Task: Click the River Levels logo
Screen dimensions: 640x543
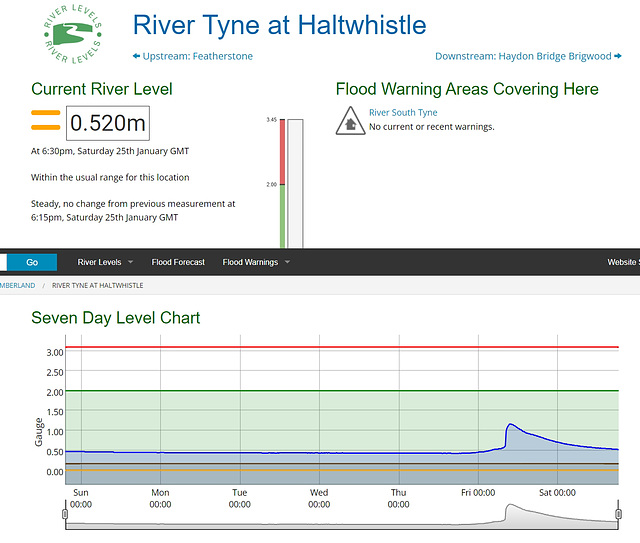Action: (73, 34)
